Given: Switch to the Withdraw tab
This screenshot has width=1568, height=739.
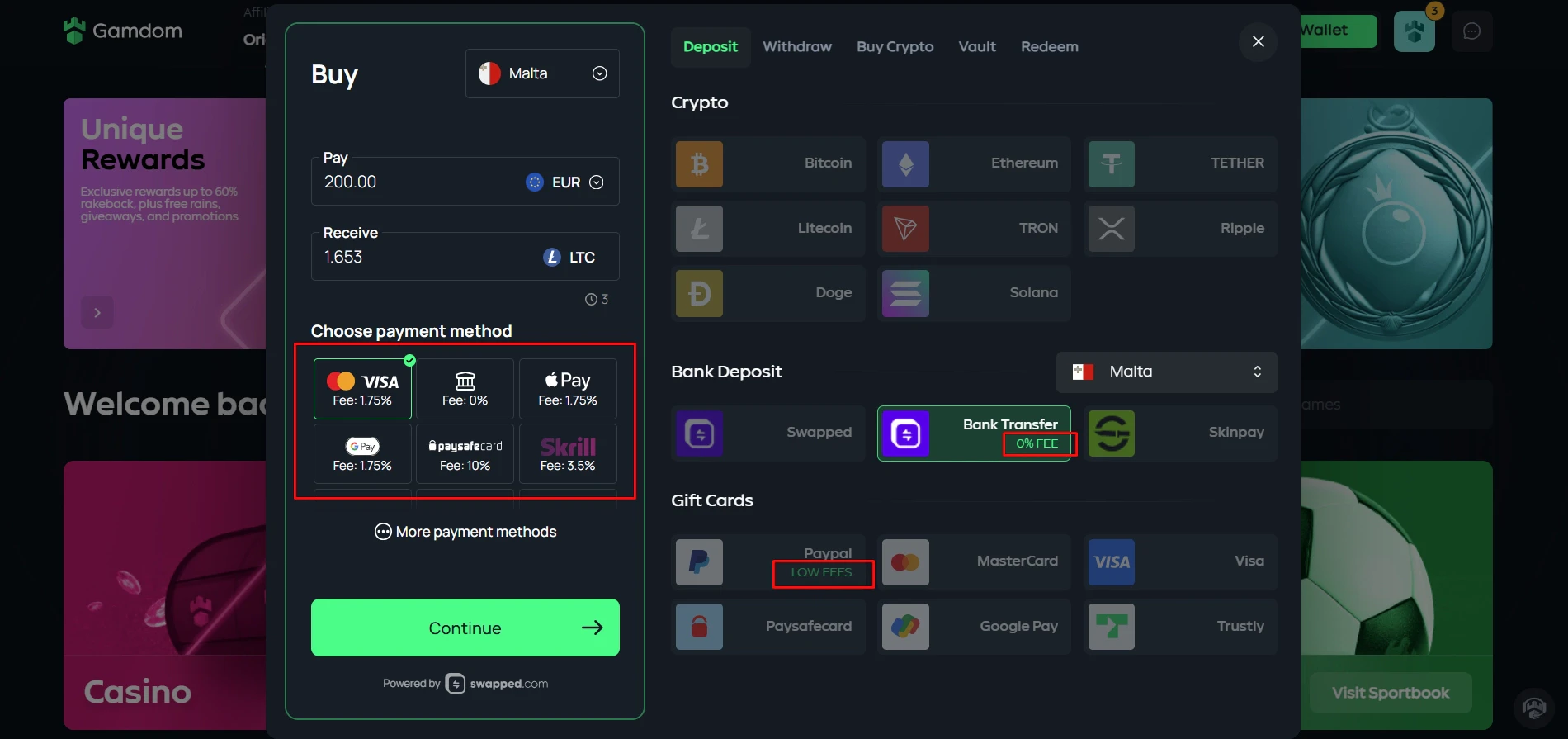Looking at the screenshot, I should click(797, 47).
